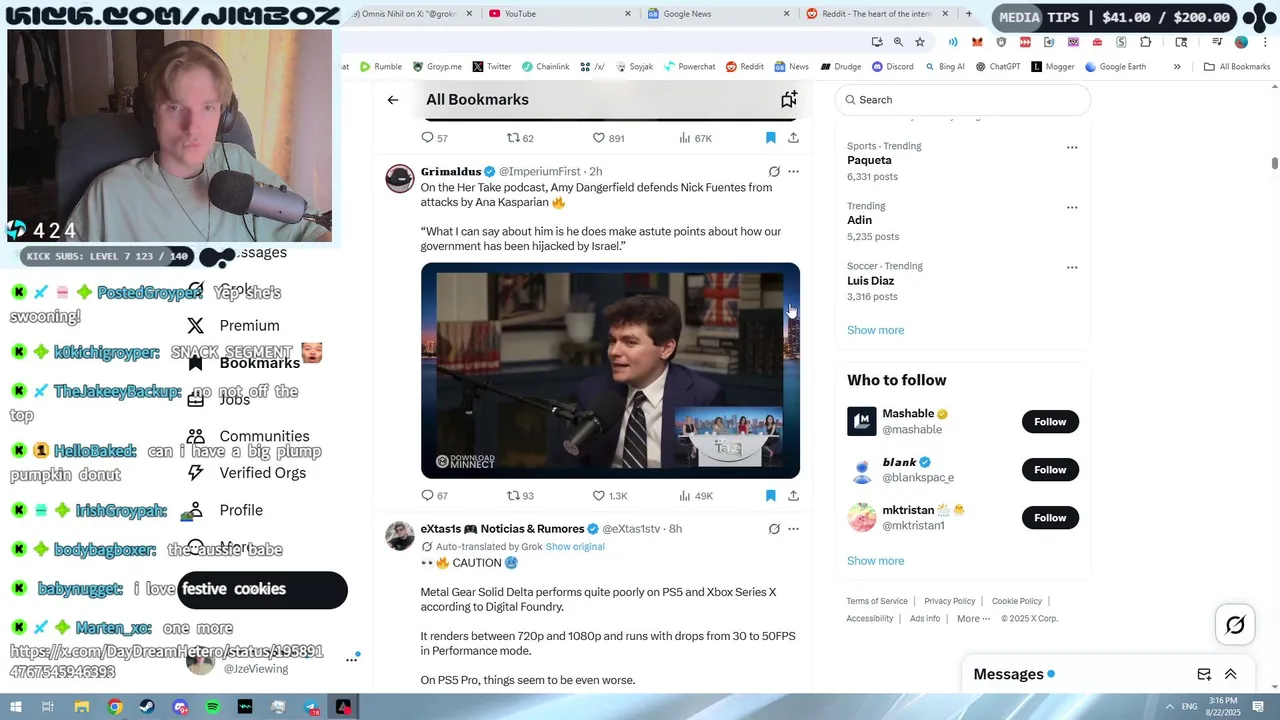The height and width of the screenshot is (720, 1280).
Task: Play the Nick Fuentes video thumbnail
Action: coord(610,370)
